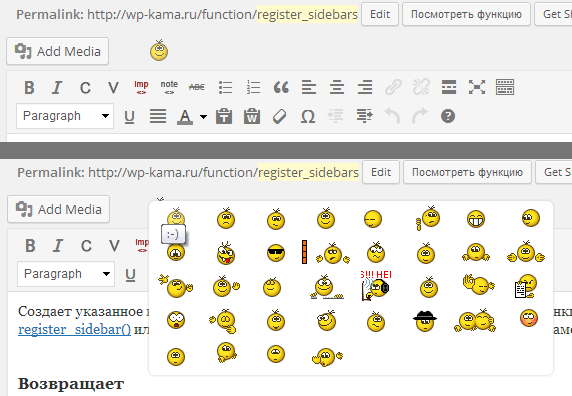Image resolution: width=572 pixels, height=396 pixels.
Task: Justify text alignment
Action: pos(158,116)
